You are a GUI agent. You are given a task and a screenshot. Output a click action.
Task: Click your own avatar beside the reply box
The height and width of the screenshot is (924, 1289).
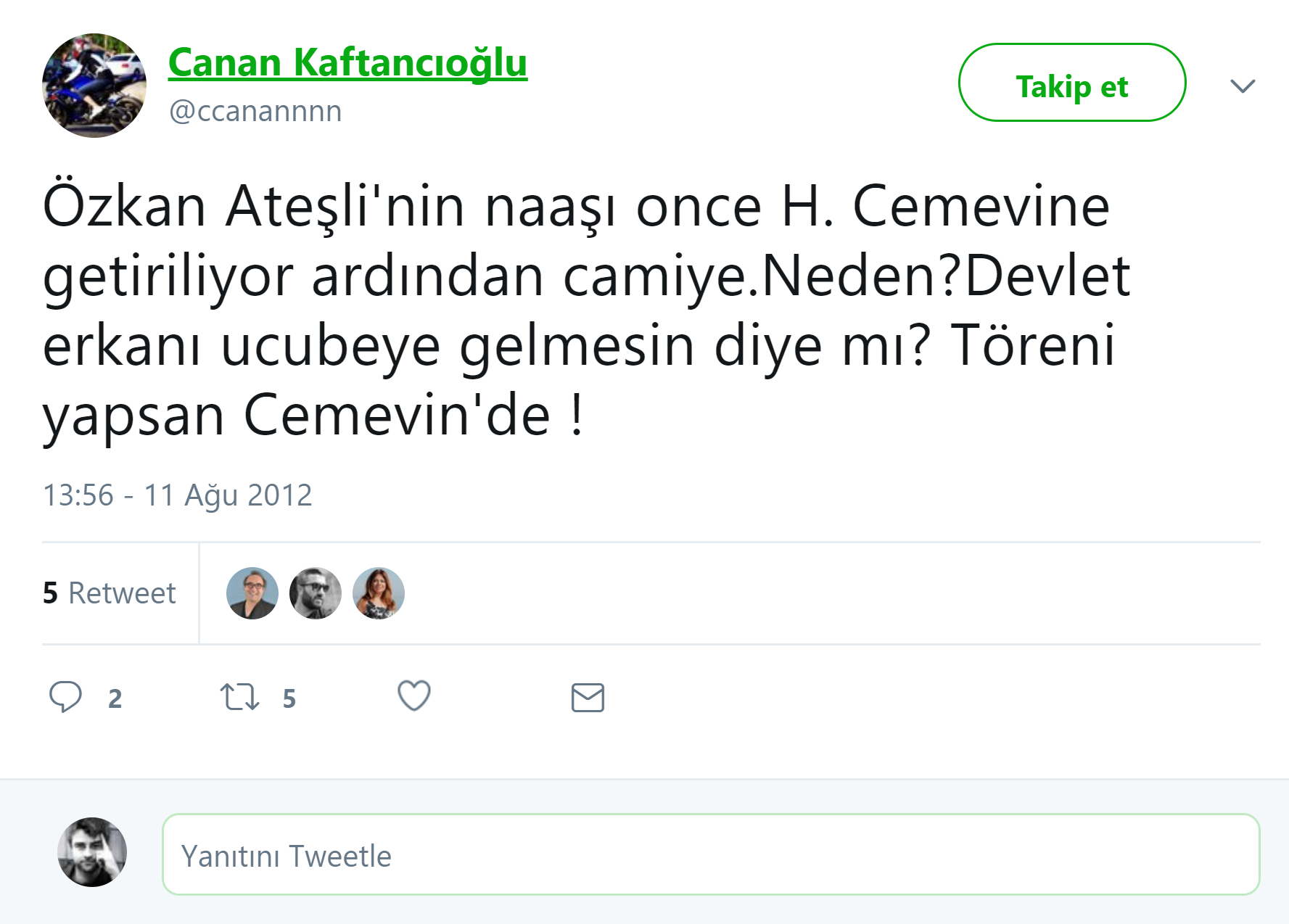pyautogui.click(x=92, y=852)
